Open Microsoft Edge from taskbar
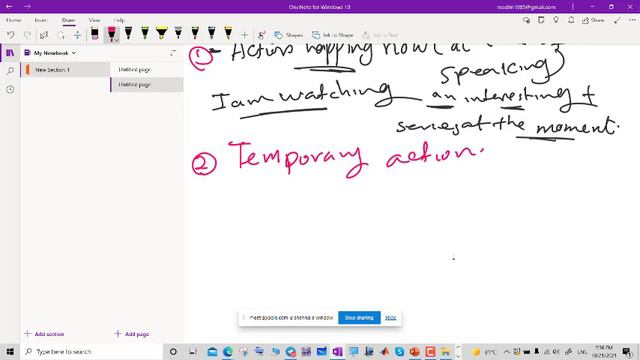Image resolution: width=640 pixels, height=360 pixels. pos(228,351)
